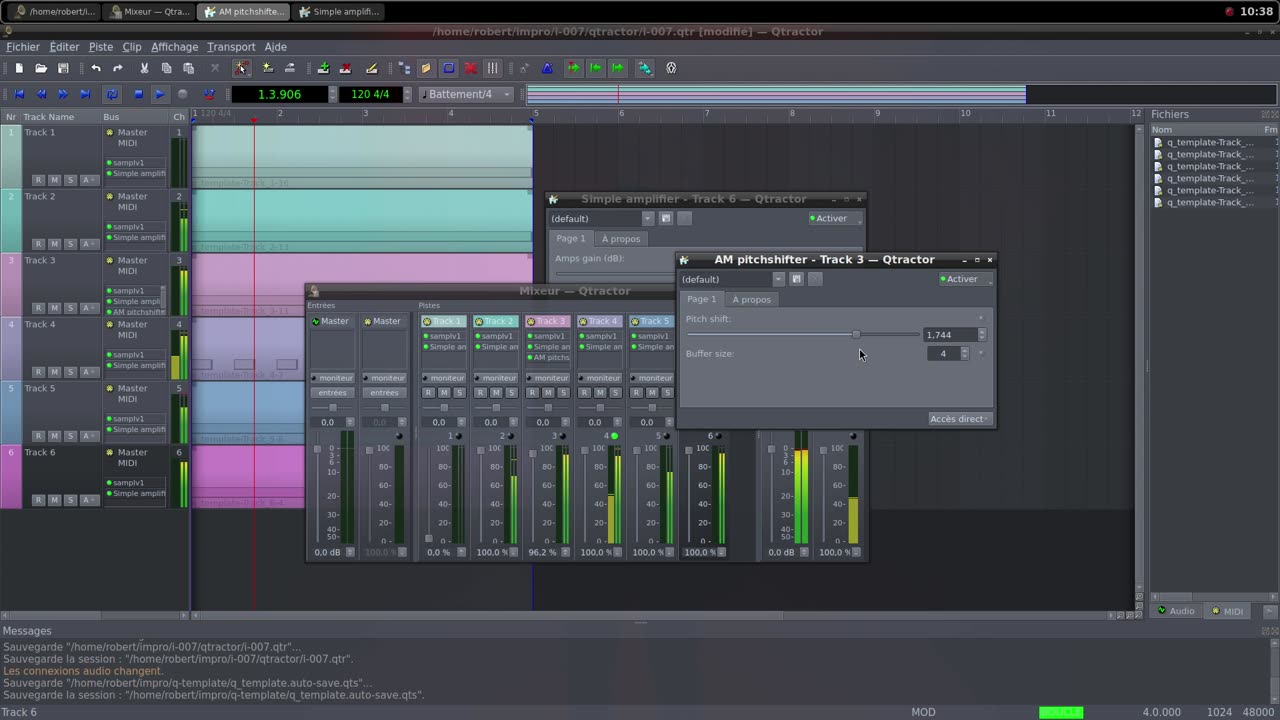The image size is (1280, 720).
Task: Click the Track 3 header in the Mixer
Action: click(547, 321)
